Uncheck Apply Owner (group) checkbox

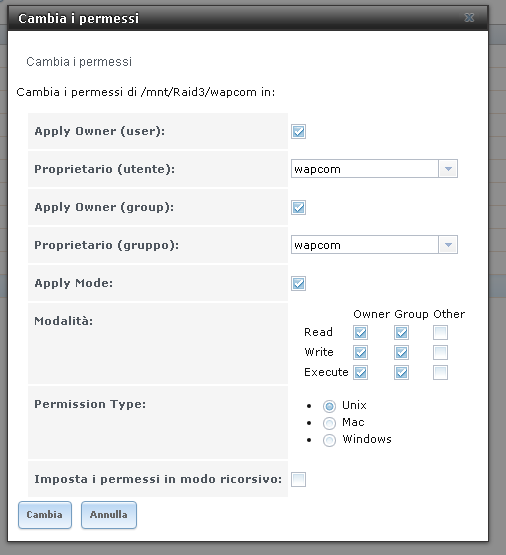pyautogui.click(x=298, y=207)
